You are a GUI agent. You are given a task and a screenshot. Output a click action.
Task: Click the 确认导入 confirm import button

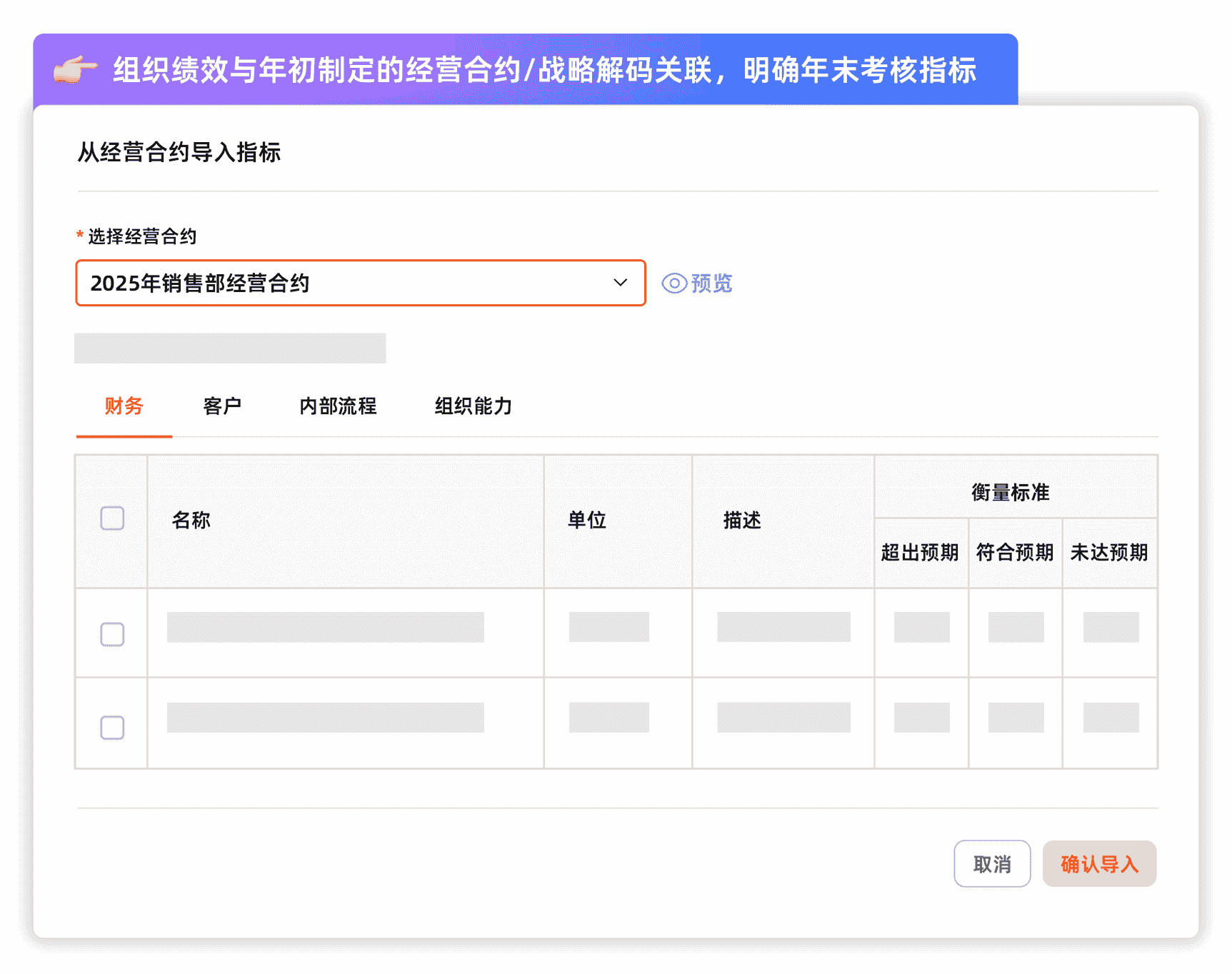(1099, 863)
